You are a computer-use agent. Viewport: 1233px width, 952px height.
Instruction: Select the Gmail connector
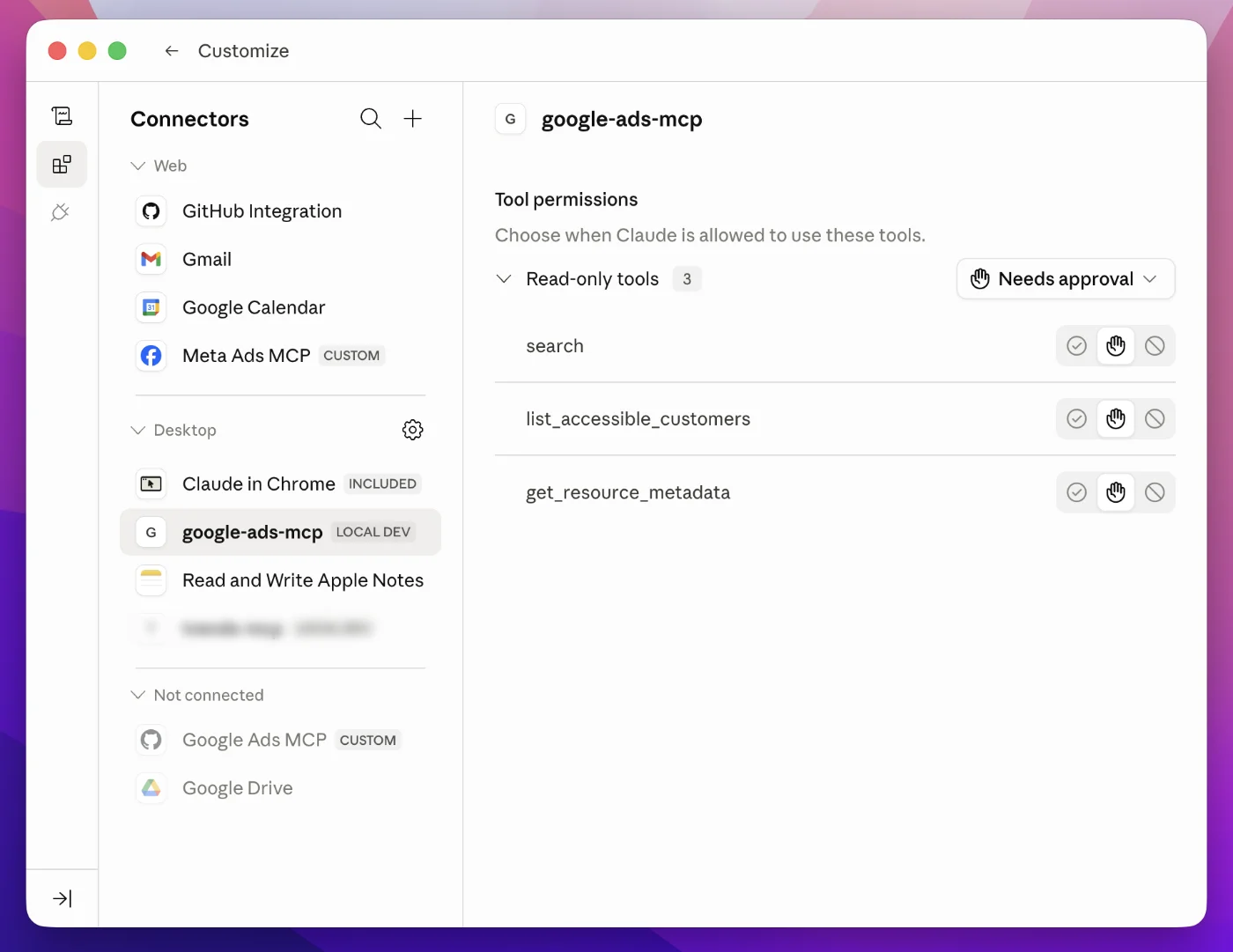click(280, 259)
